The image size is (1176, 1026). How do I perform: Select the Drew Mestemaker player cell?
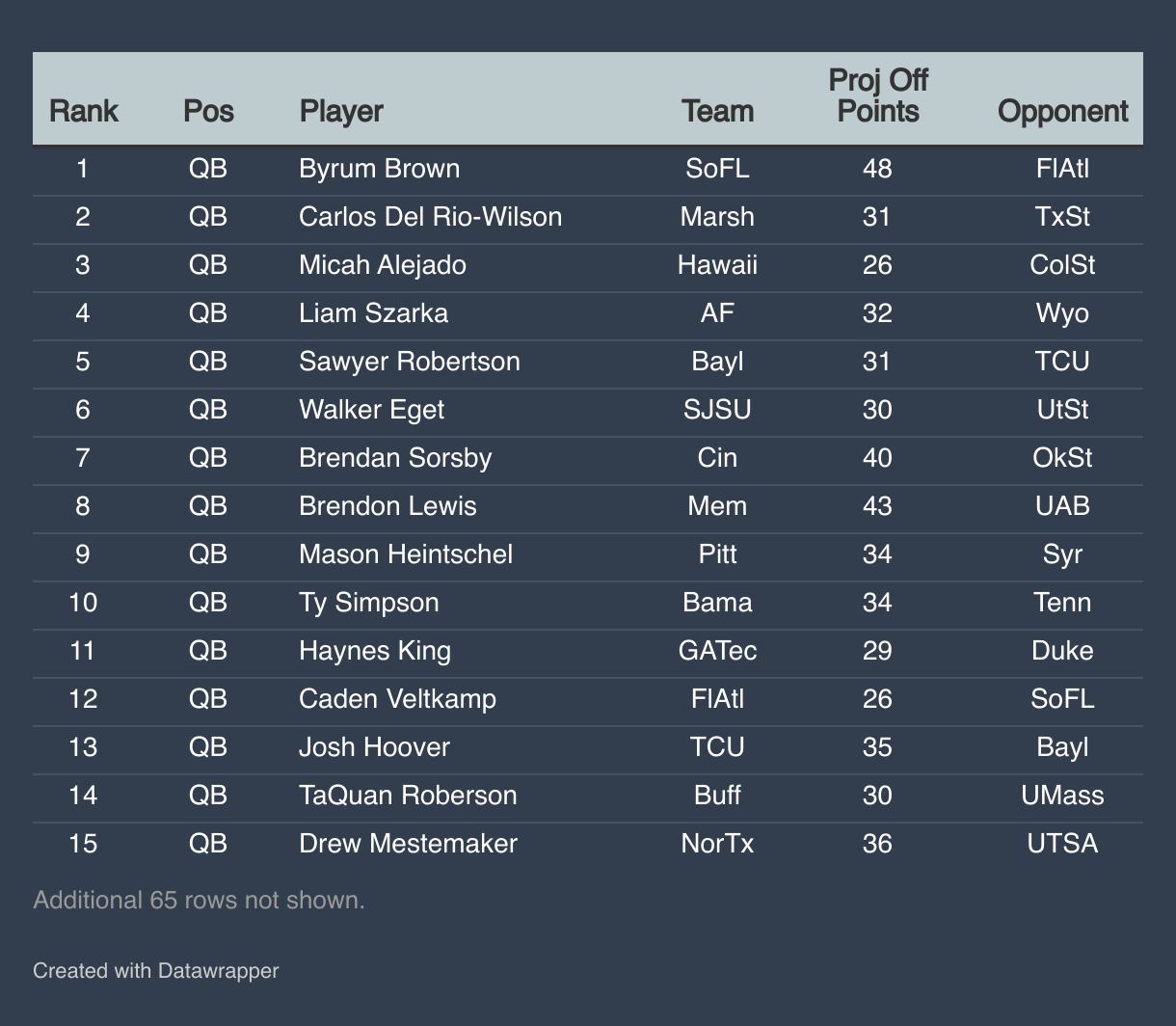click(x=408, y=844)
